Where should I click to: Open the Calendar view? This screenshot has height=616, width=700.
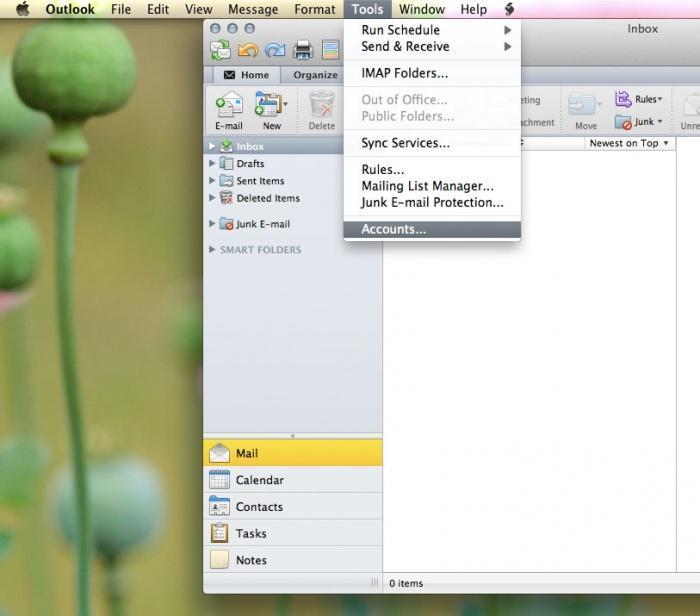259,480
